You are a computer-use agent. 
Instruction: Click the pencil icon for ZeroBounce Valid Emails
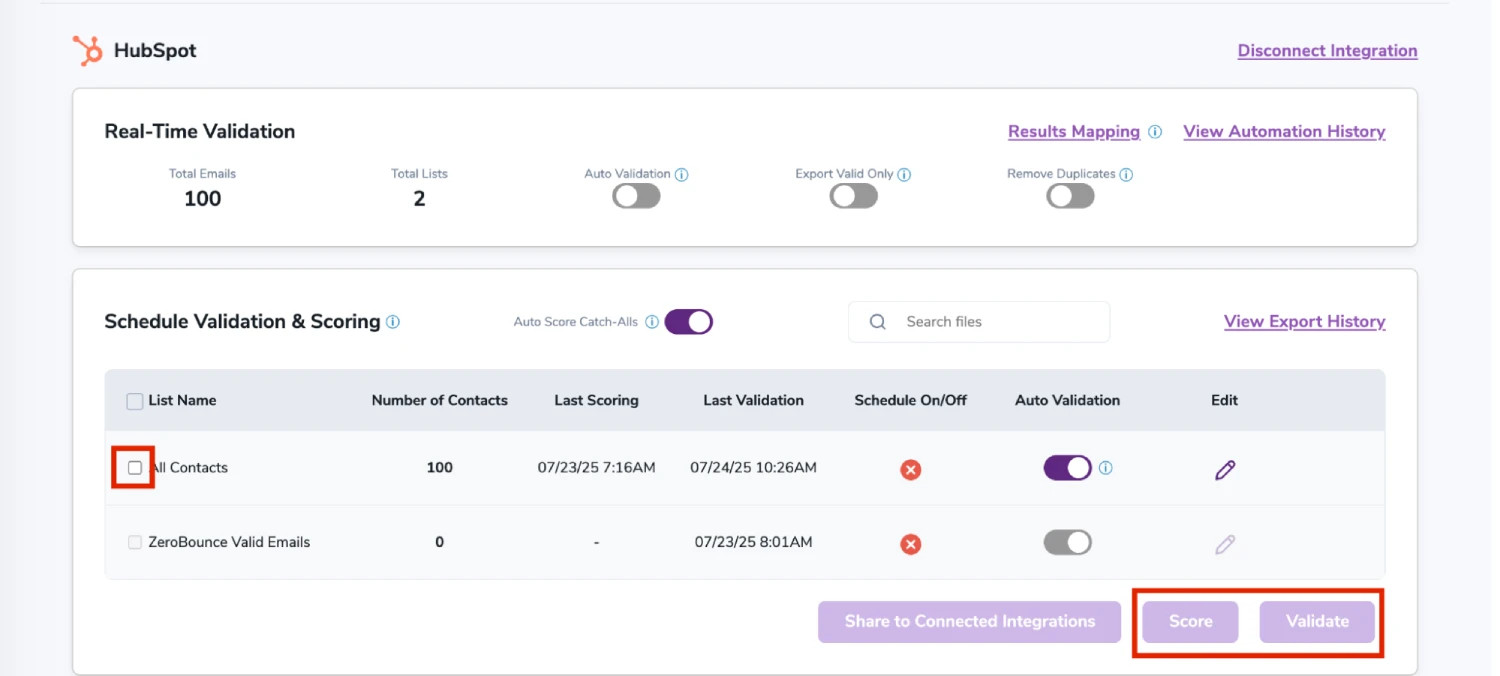[x=1224, y=542]
